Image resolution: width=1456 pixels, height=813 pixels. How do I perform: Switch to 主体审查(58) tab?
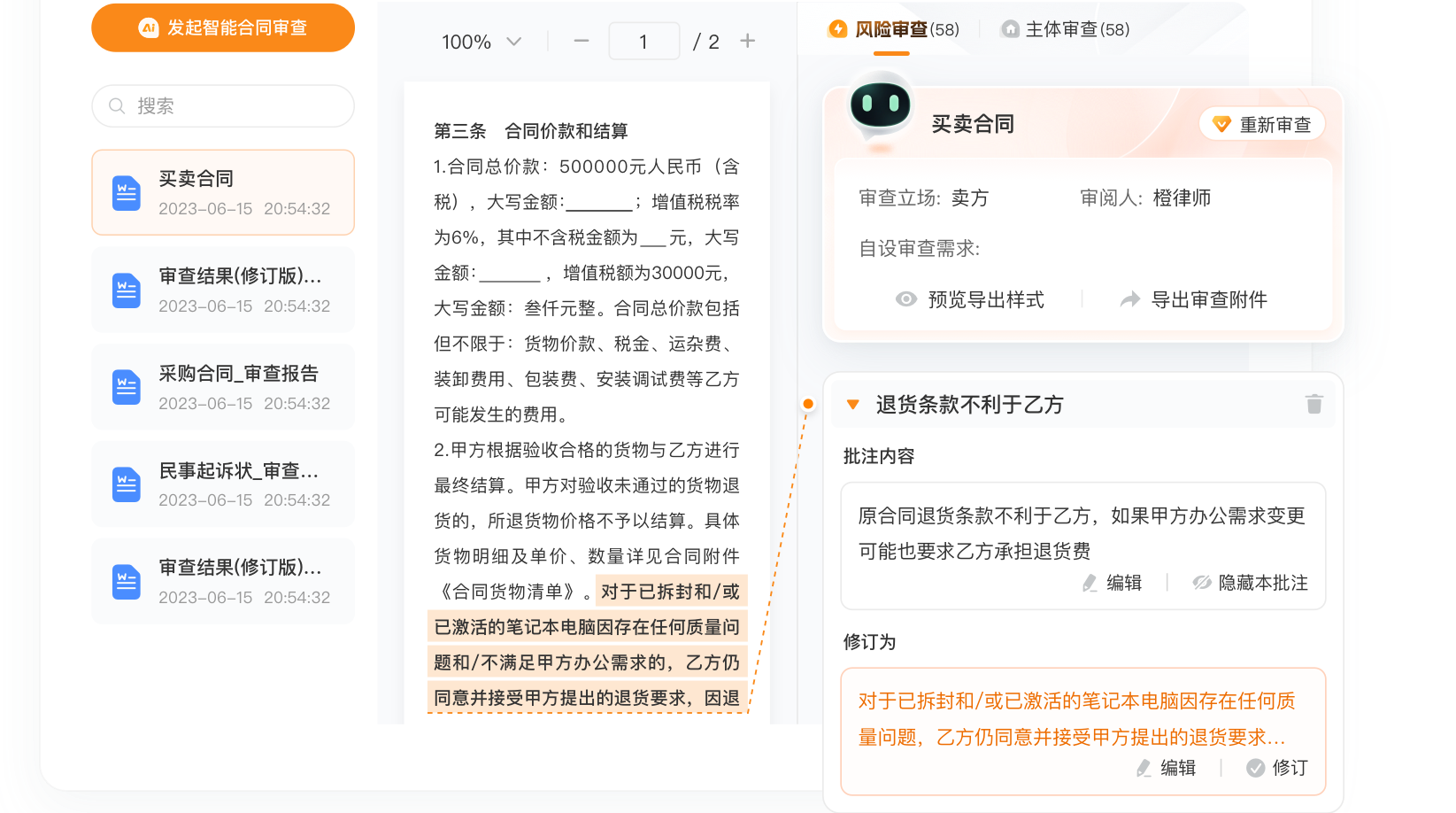(x=1065, y=29)
